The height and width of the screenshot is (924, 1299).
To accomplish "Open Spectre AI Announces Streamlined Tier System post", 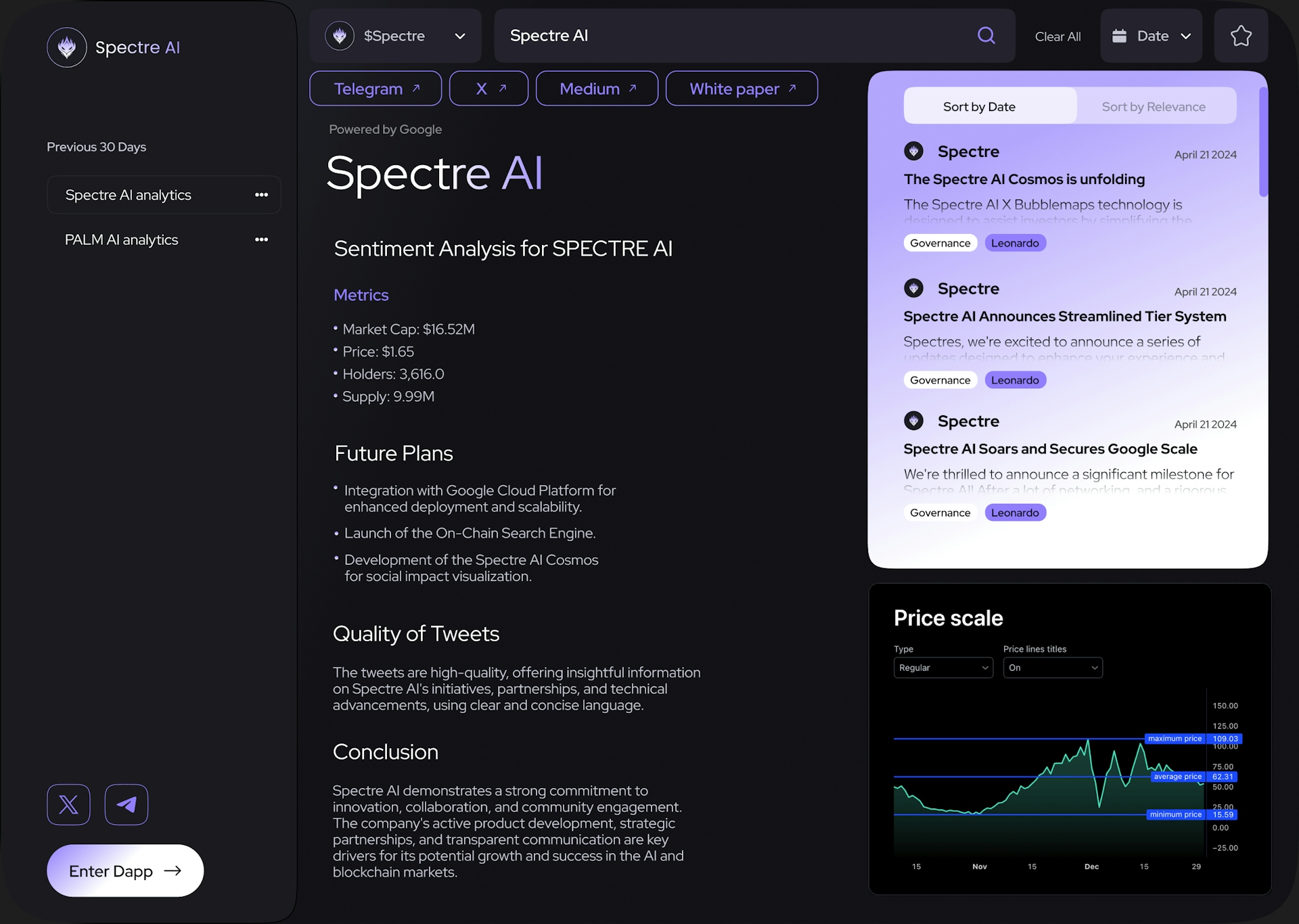I will 1065,316.
